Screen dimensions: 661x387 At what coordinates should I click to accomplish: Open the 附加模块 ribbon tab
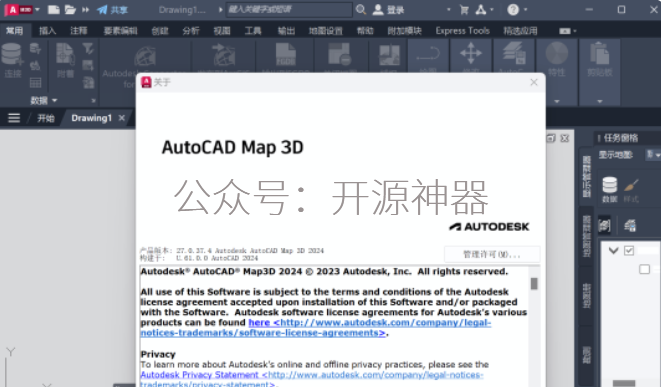click(x=404, y=30)
